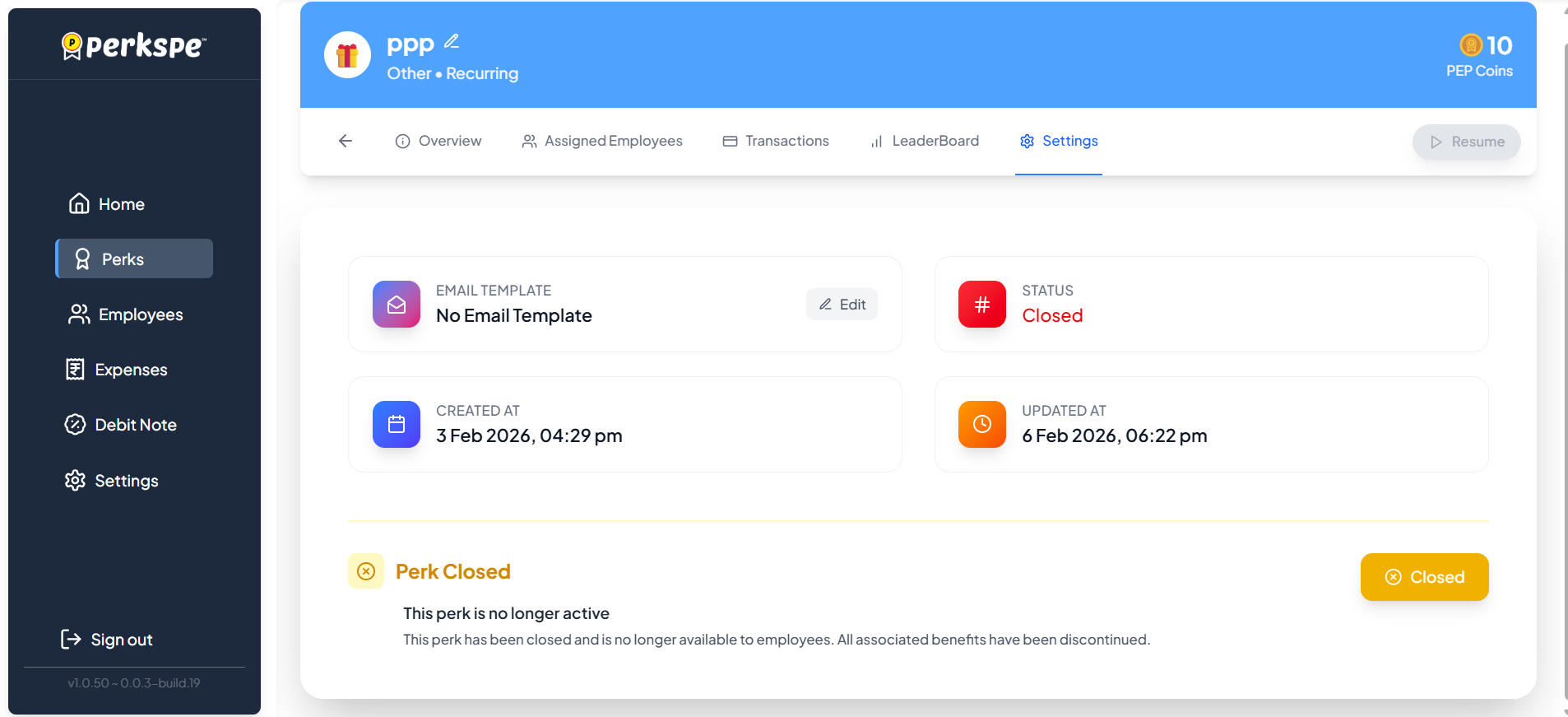1568x717 pixels.
Task: Open the Transactions tab
Action: tap(776, 141)
